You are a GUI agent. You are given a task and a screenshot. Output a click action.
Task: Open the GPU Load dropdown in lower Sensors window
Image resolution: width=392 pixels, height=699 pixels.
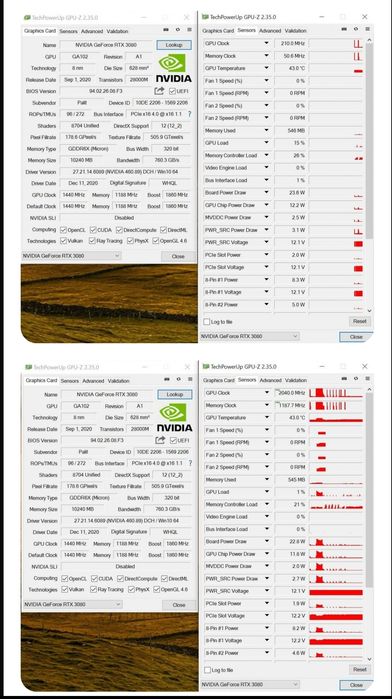(x=267, y=492)
